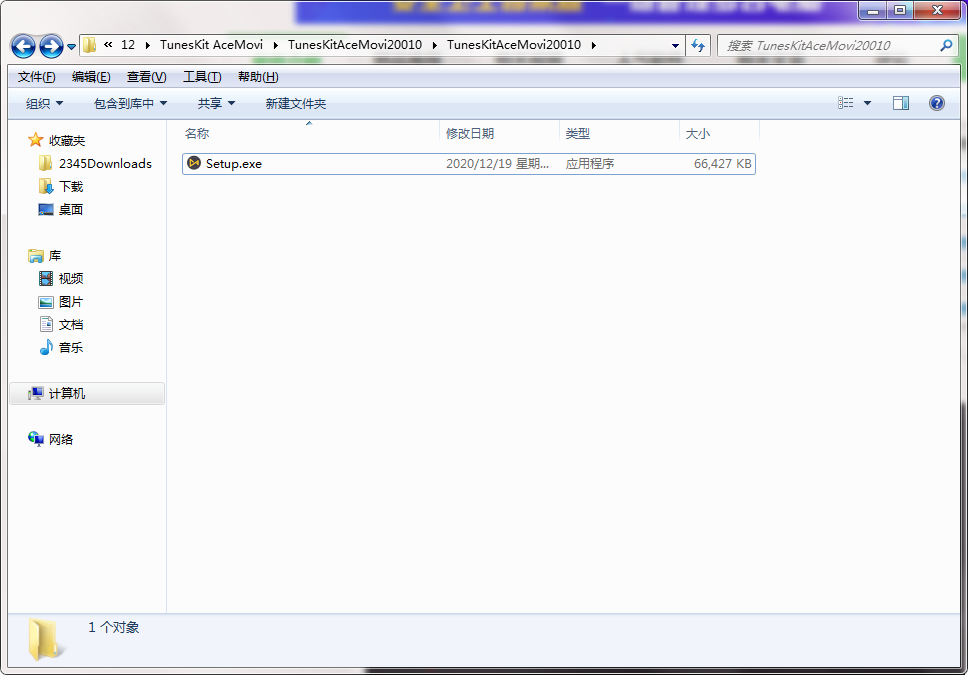The width and height of the screenshot is (968, 675).
Task: Click the computer icon beside 计算机
Action: [x=36, y=393]
